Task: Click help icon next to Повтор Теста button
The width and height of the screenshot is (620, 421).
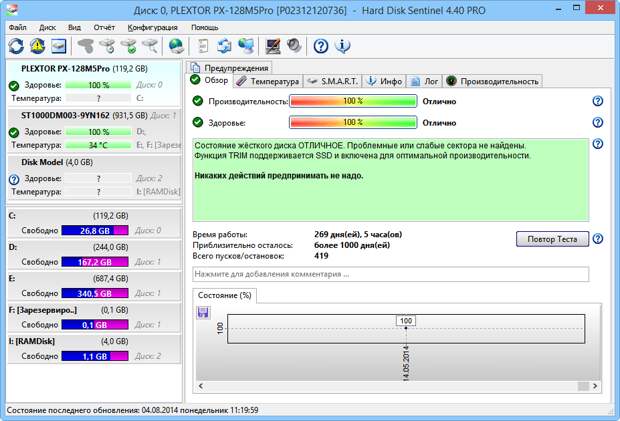Action: click(x=597, y=239)
